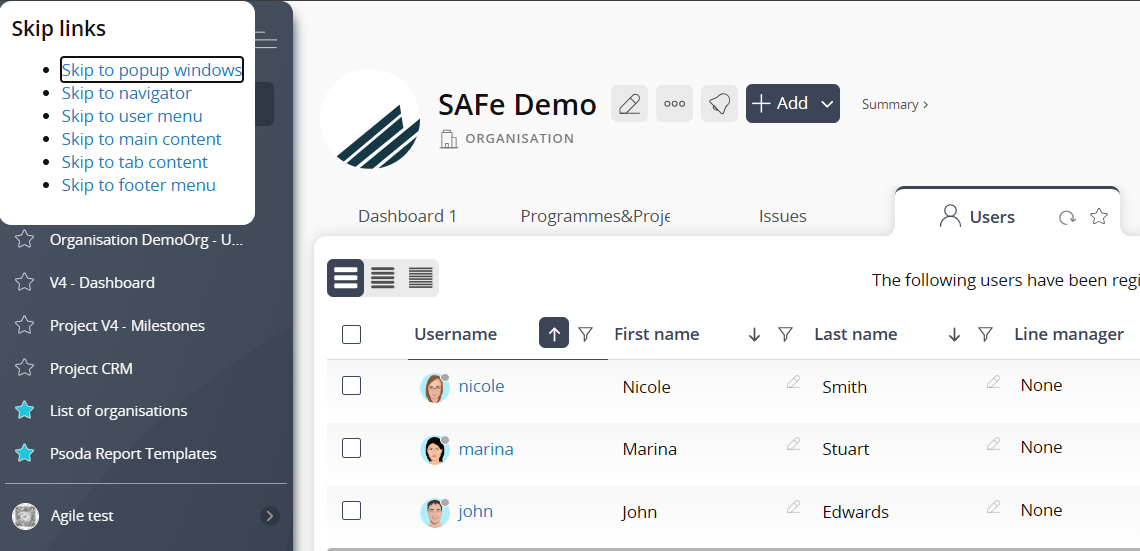Open the First name column filter icon
The image size is (1140, 551).
(785, 334)
